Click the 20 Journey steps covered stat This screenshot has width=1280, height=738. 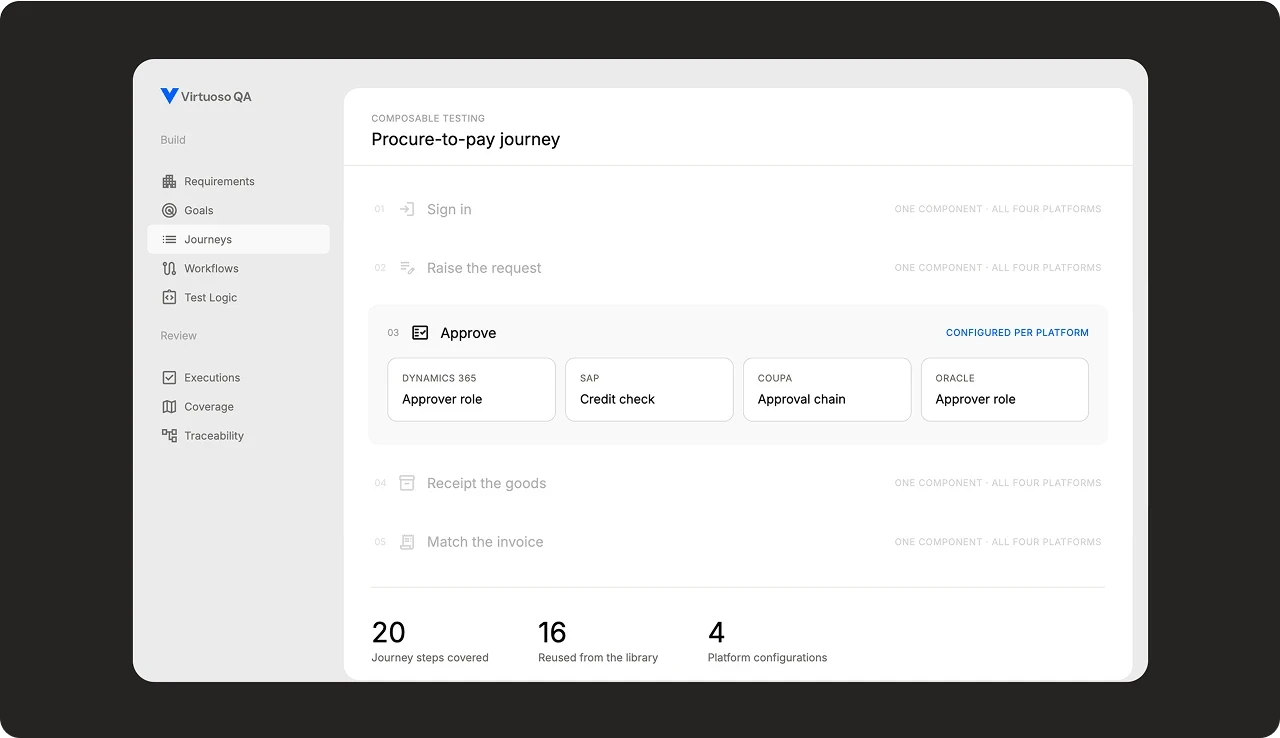[x=430, y=641]
